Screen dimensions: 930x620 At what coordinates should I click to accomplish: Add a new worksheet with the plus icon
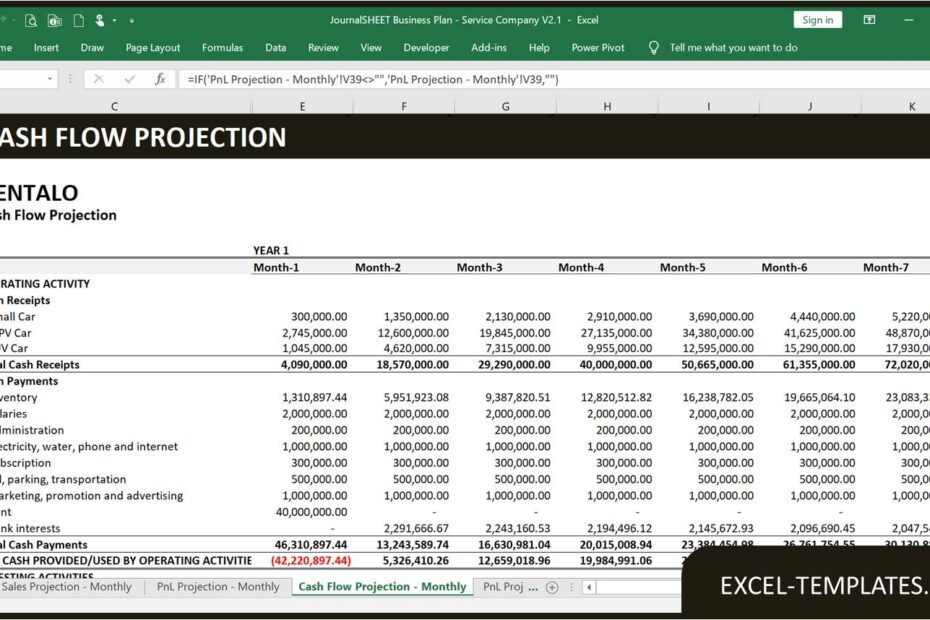pyautogui.click(x=553, y=588)
